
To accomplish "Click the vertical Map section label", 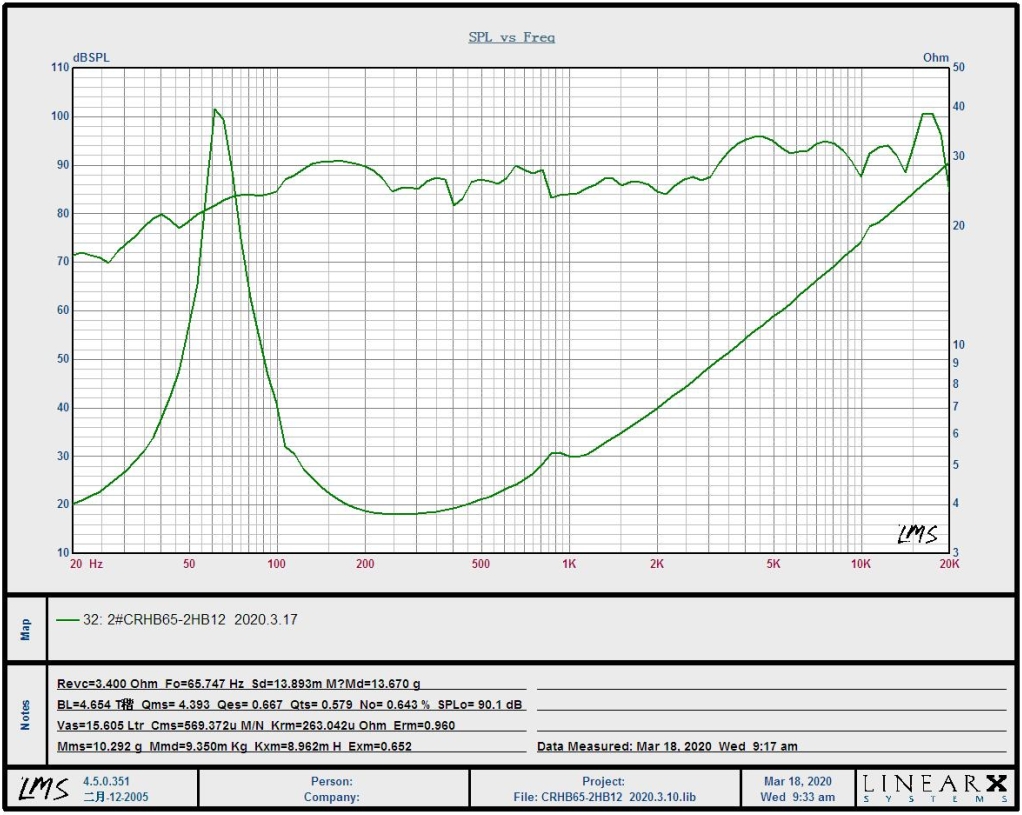I will (x=26, y=629).
